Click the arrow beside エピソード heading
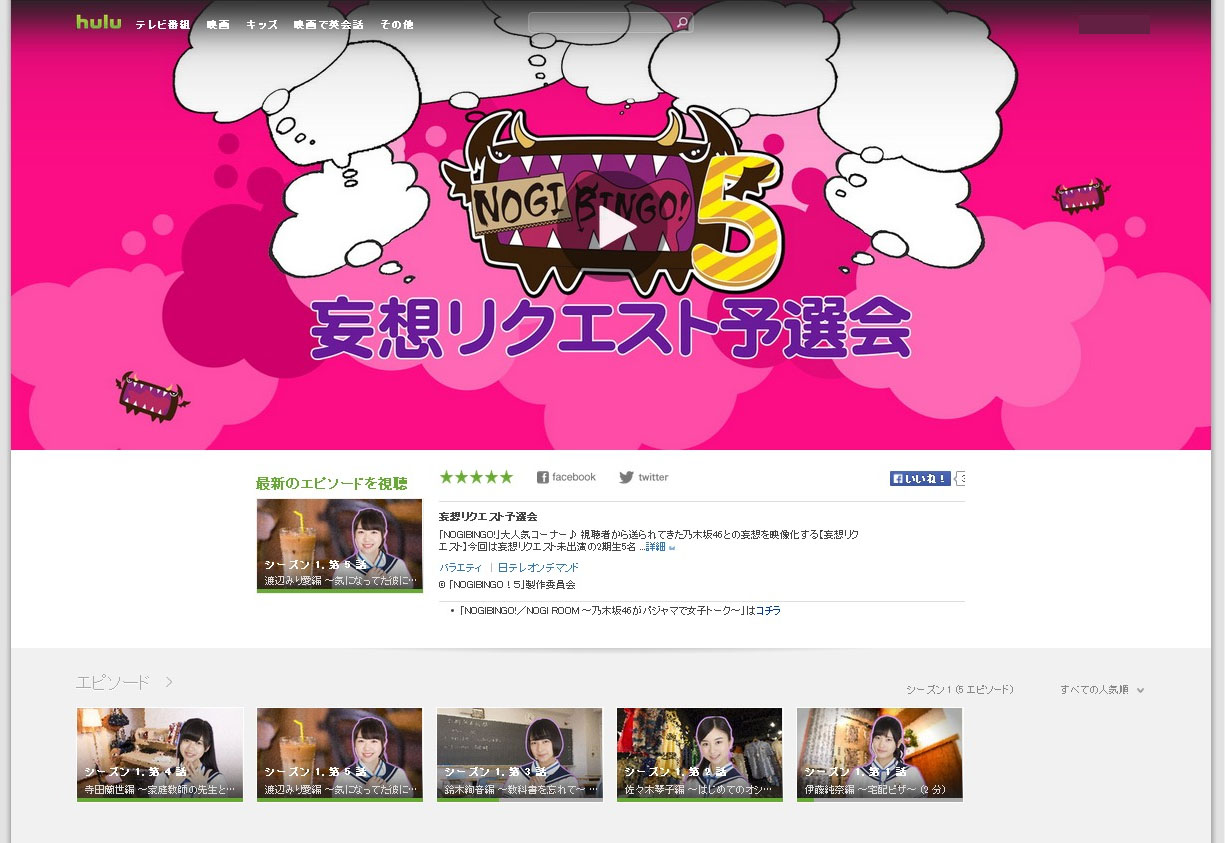 tap(169, 682)
